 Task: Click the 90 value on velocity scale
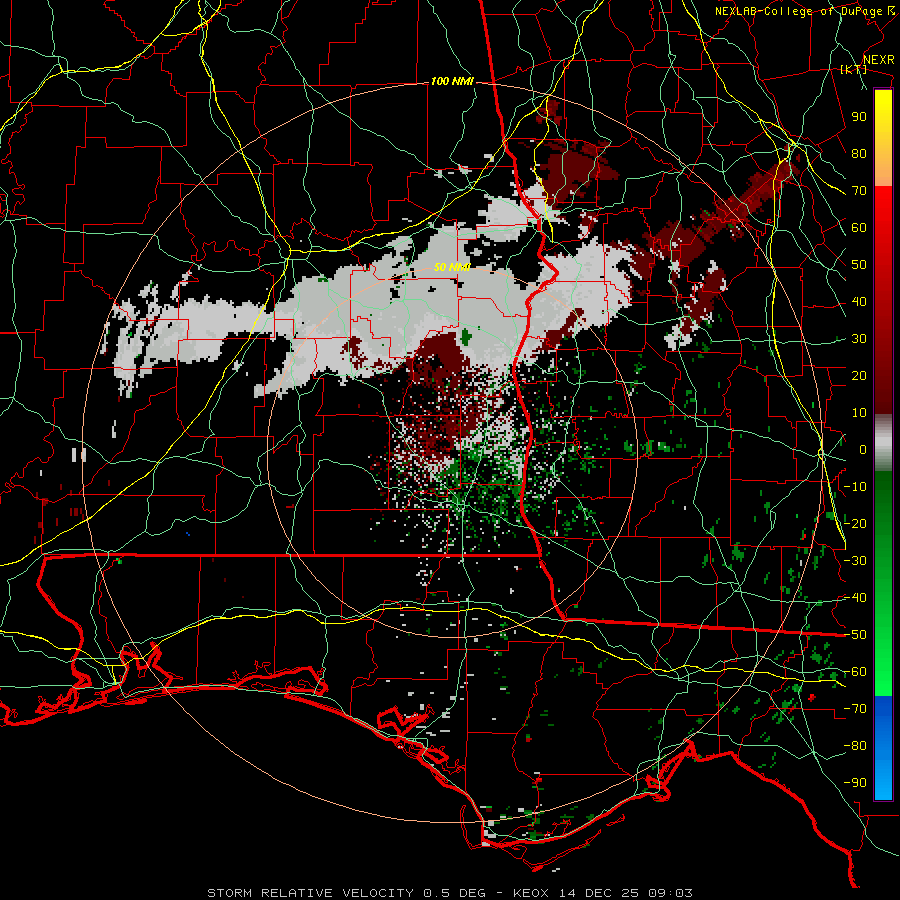[x=859, y=117]
